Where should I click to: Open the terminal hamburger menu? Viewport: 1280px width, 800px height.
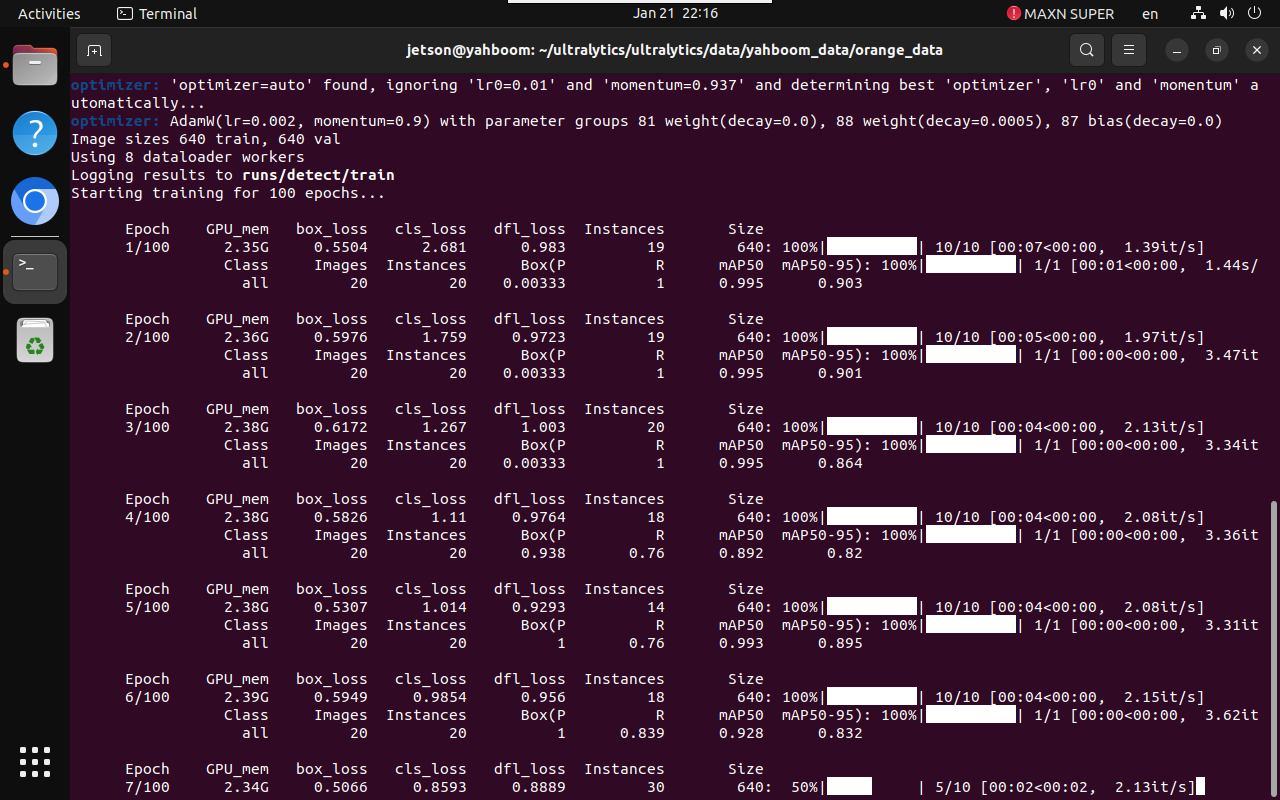[1129, 50]
